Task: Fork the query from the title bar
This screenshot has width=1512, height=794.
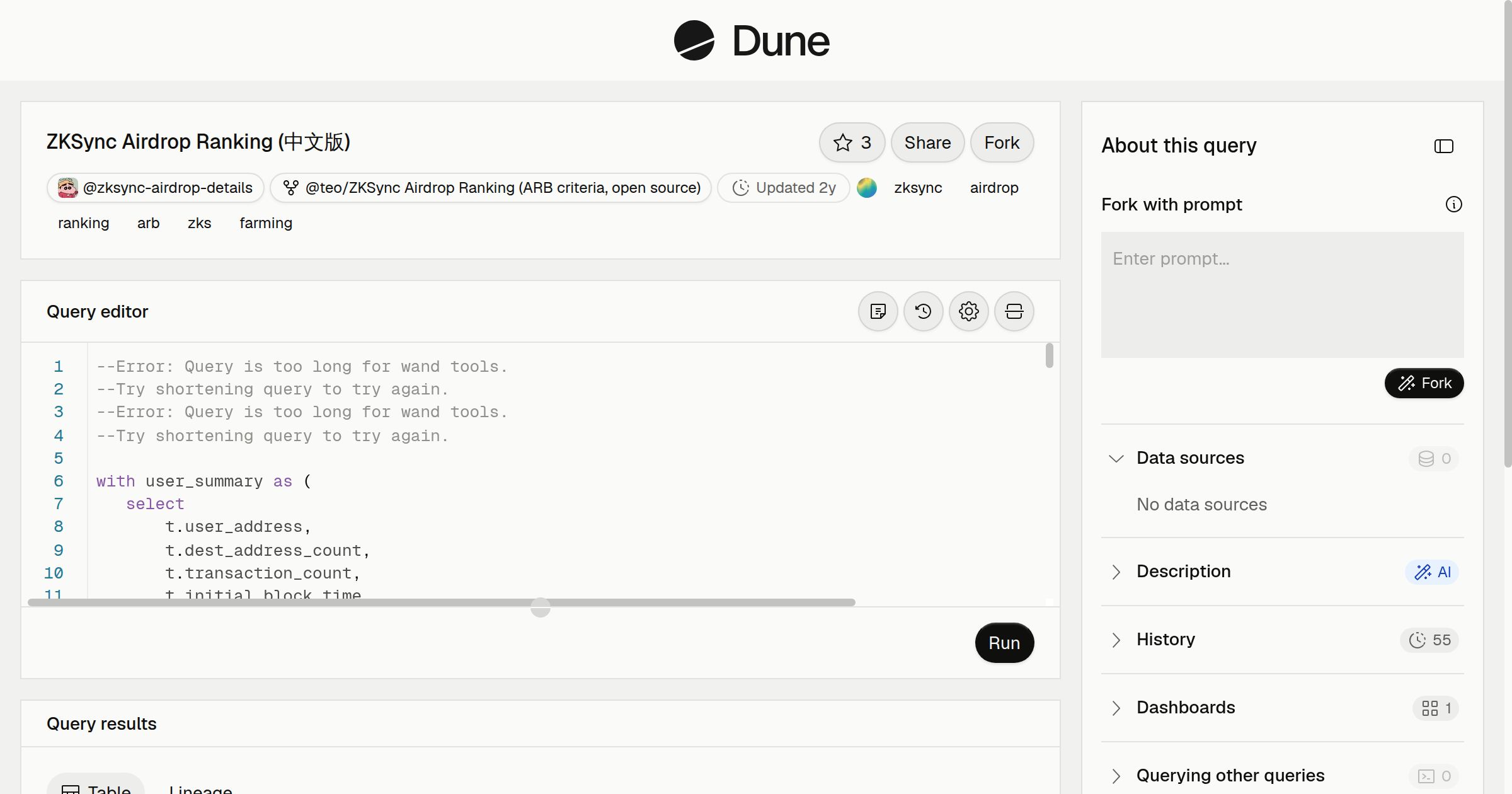Action: click(x=1002, y=142)
